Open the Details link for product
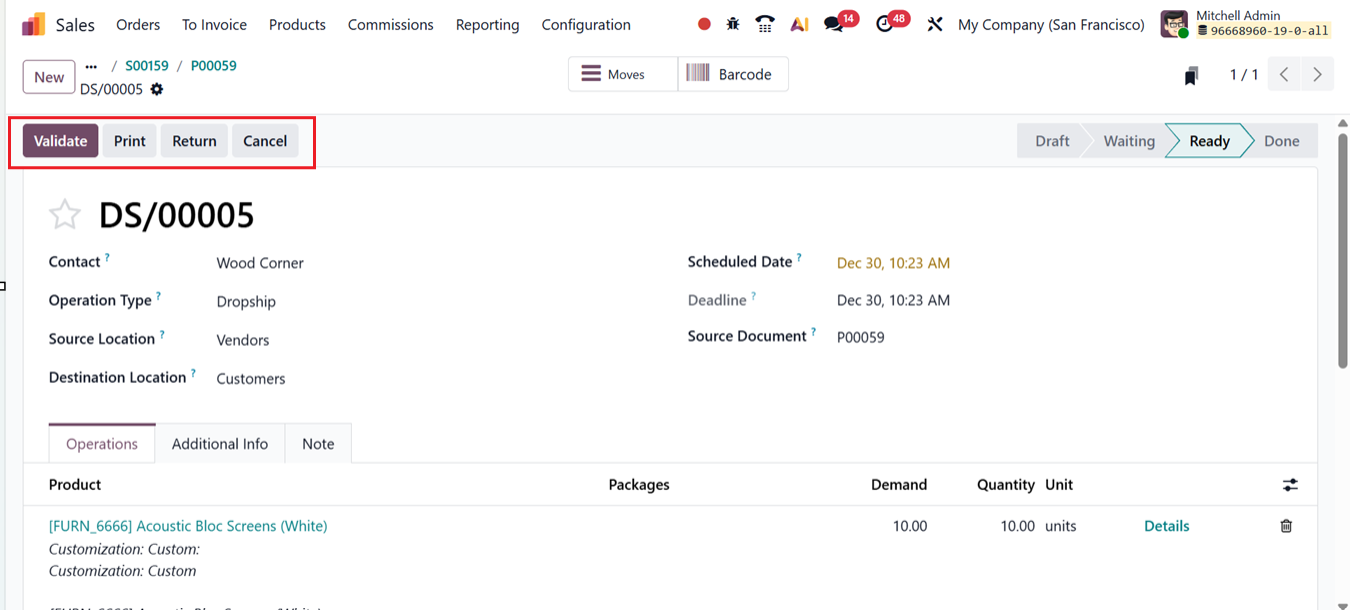 point(1166,526)
